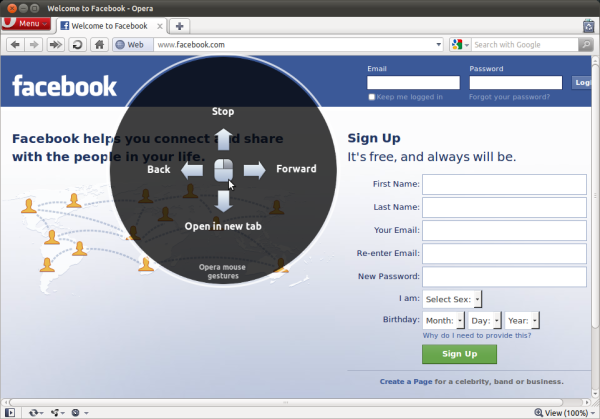The height and width of the screenshot is (419, 600).
Task: Click the Forward right arrow in gesture overlay
Action: pos(254,170)
